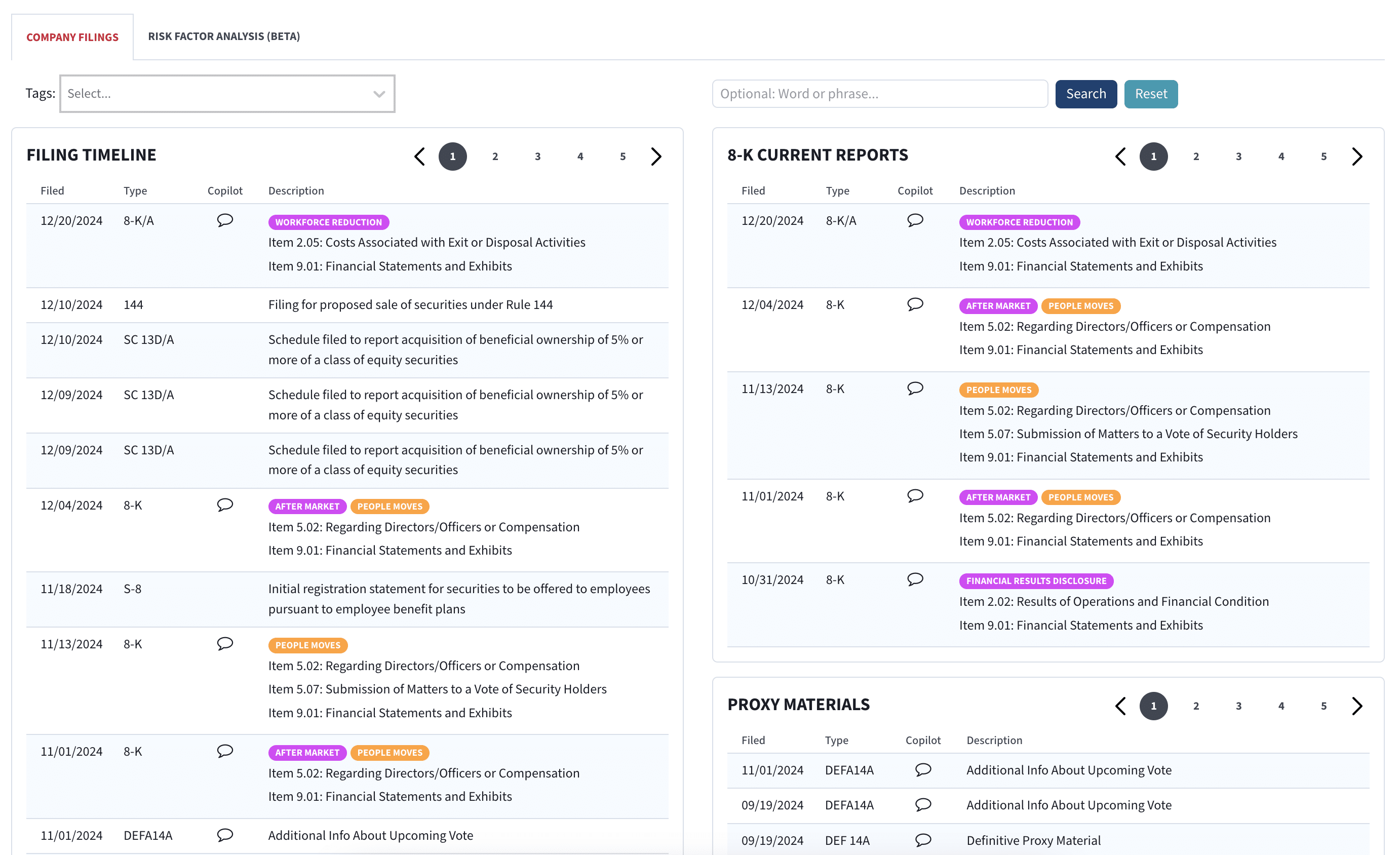This screenshot has height=855, width=1400.
Task: Open 'Item 2.02: Results of Operations and Financial Condition'
Action: point(1114,602)
